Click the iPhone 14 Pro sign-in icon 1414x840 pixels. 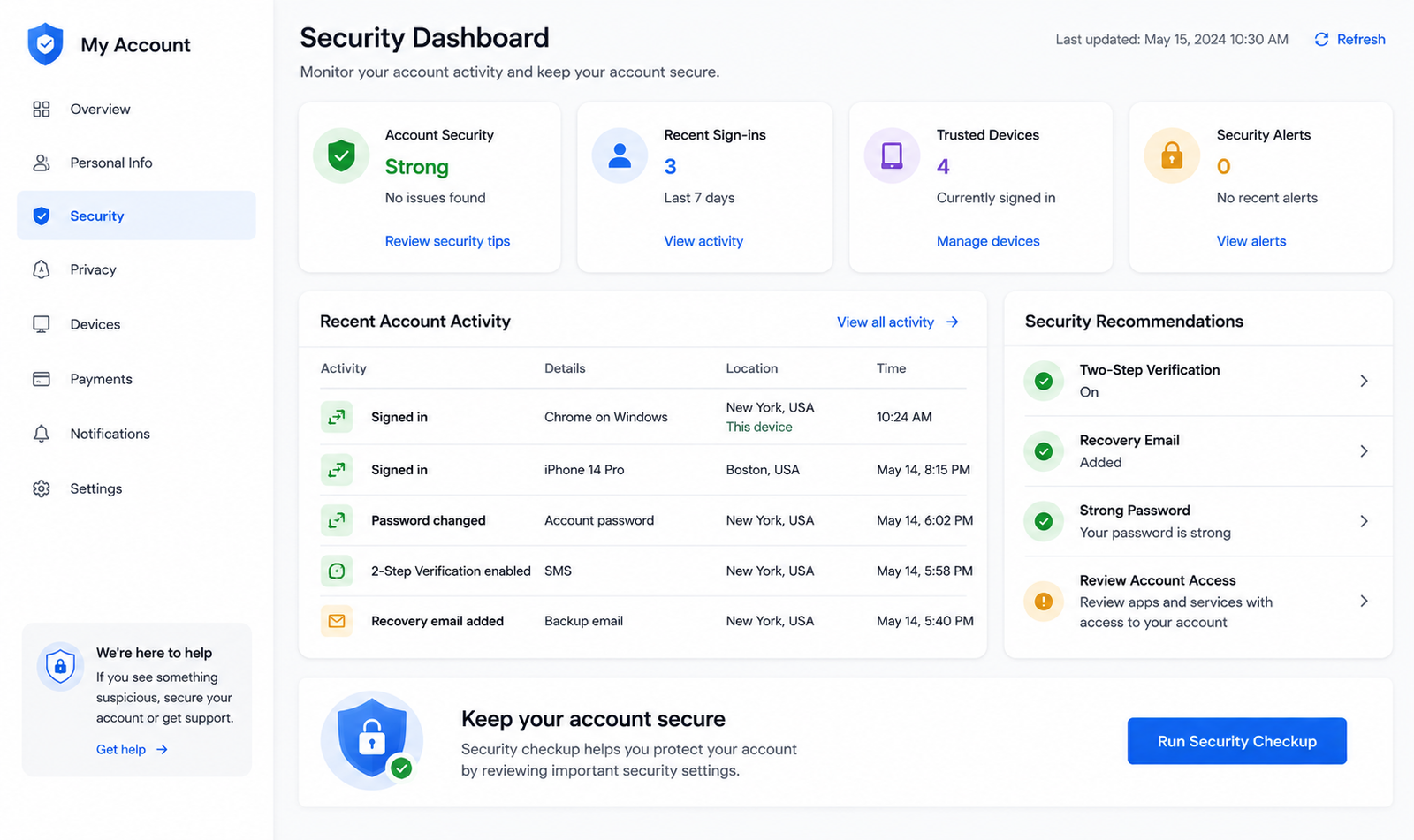337,470
